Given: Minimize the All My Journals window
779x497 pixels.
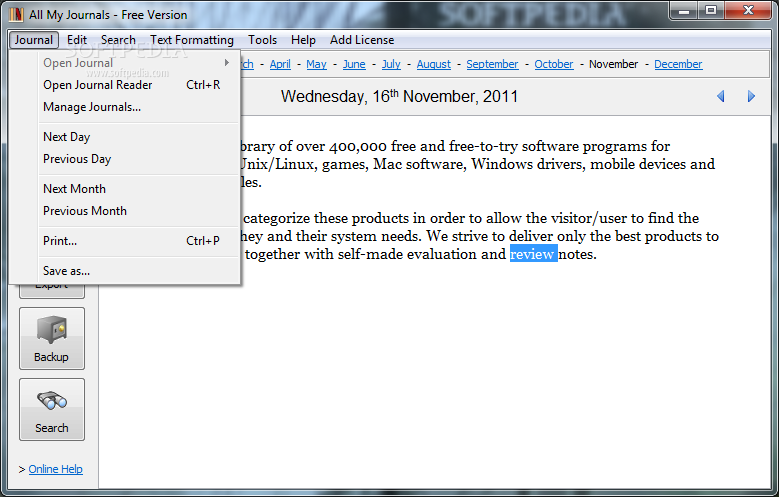Looking at the screenshot, I should [x=684, y=10].
